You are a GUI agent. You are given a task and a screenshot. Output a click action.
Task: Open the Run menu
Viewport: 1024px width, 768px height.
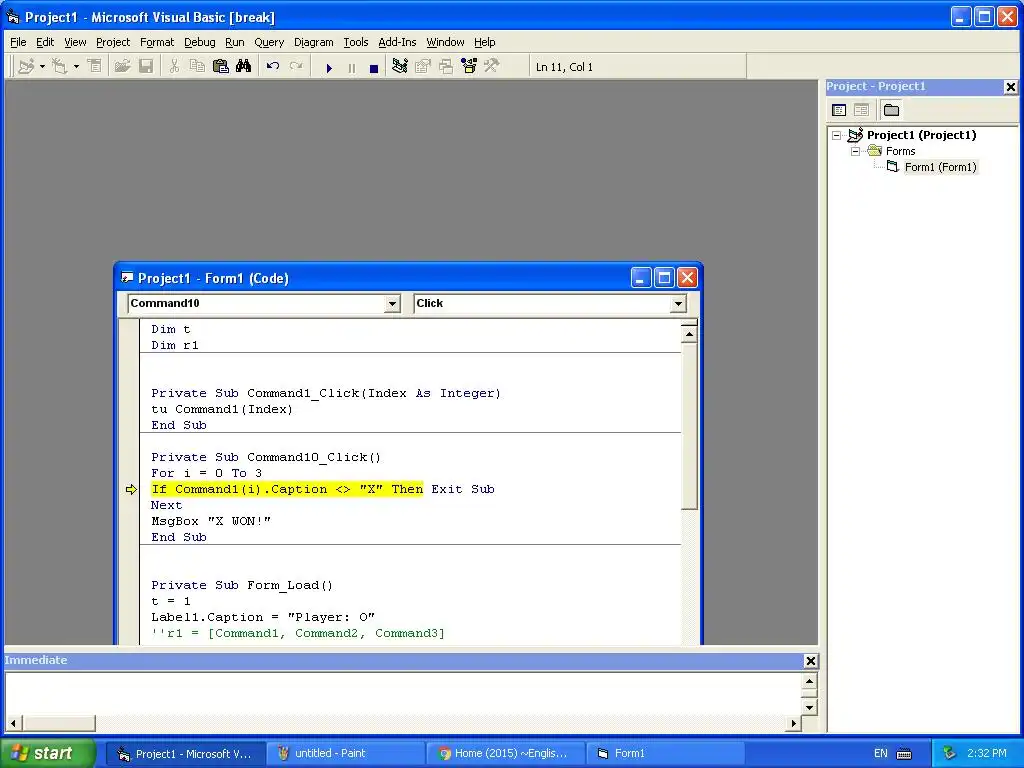coord(234,42)
